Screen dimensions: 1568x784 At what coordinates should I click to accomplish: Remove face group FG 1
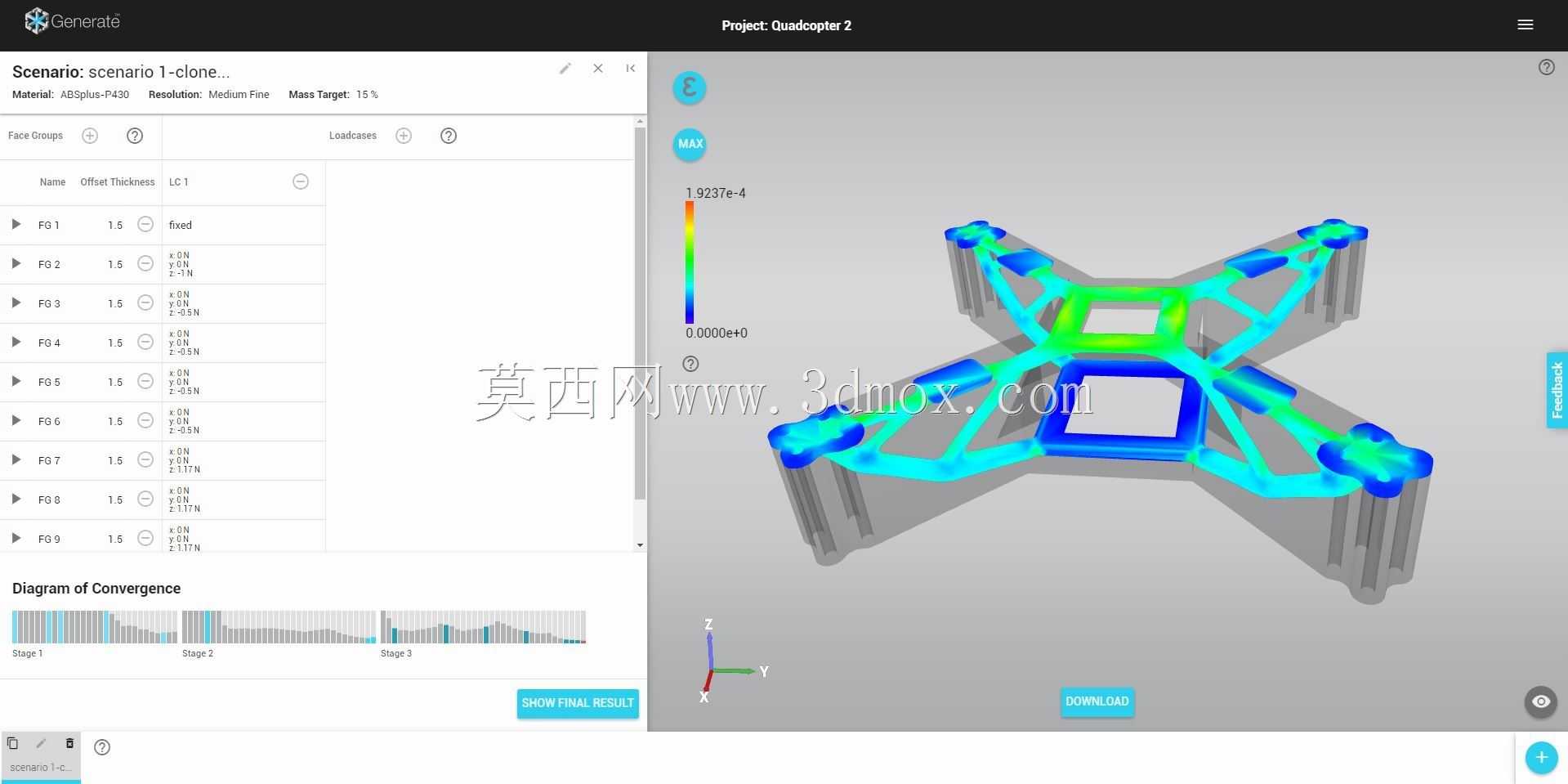145,224
